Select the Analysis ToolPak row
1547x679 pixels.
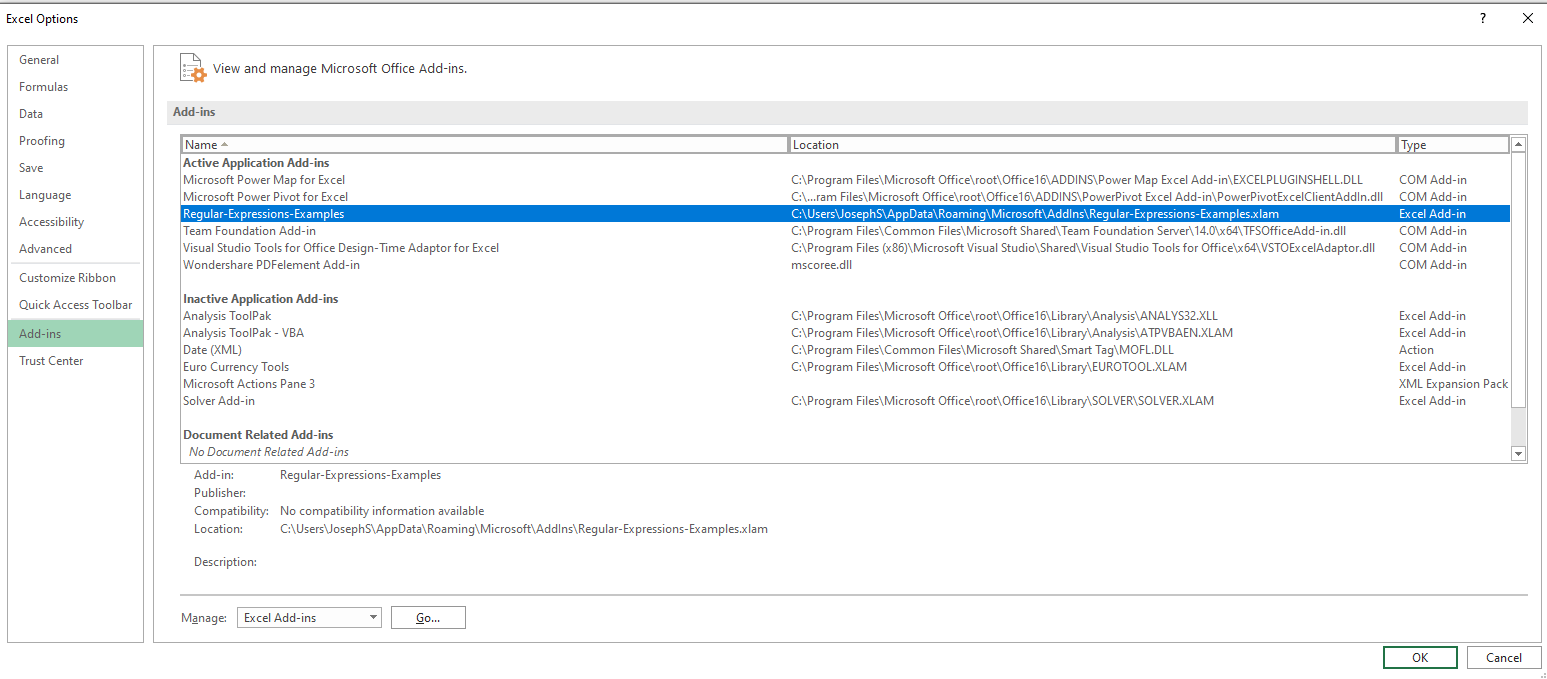[845, 316]
